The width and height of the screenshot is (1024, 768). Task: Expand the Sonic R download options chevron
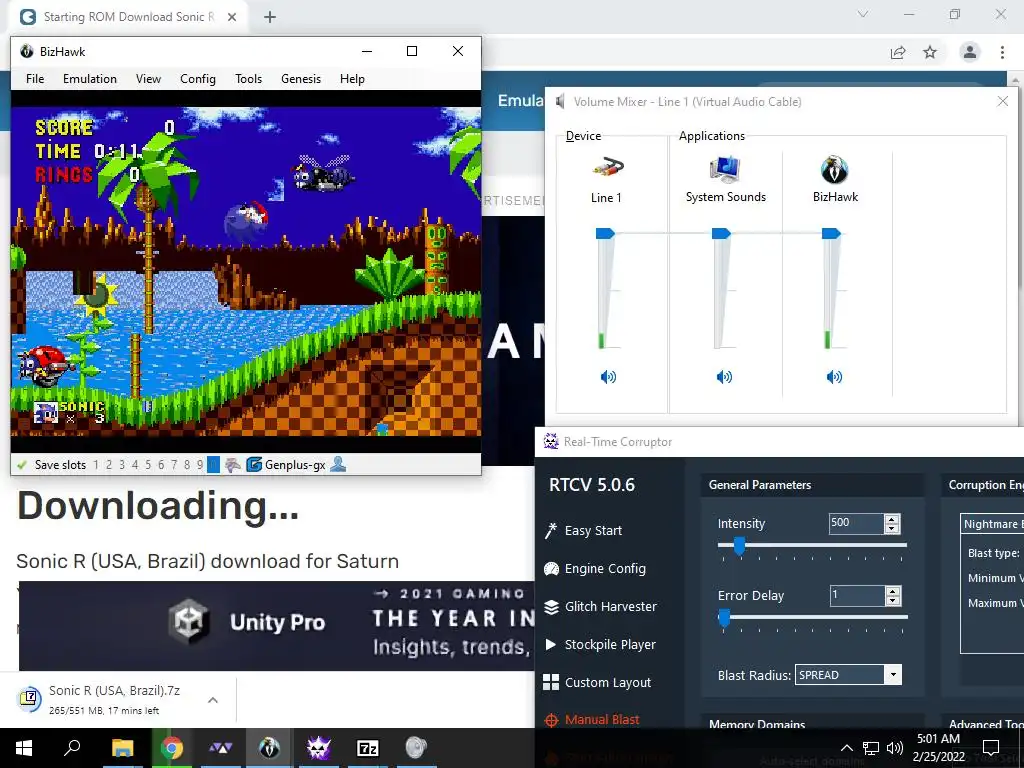click(213, 700)
